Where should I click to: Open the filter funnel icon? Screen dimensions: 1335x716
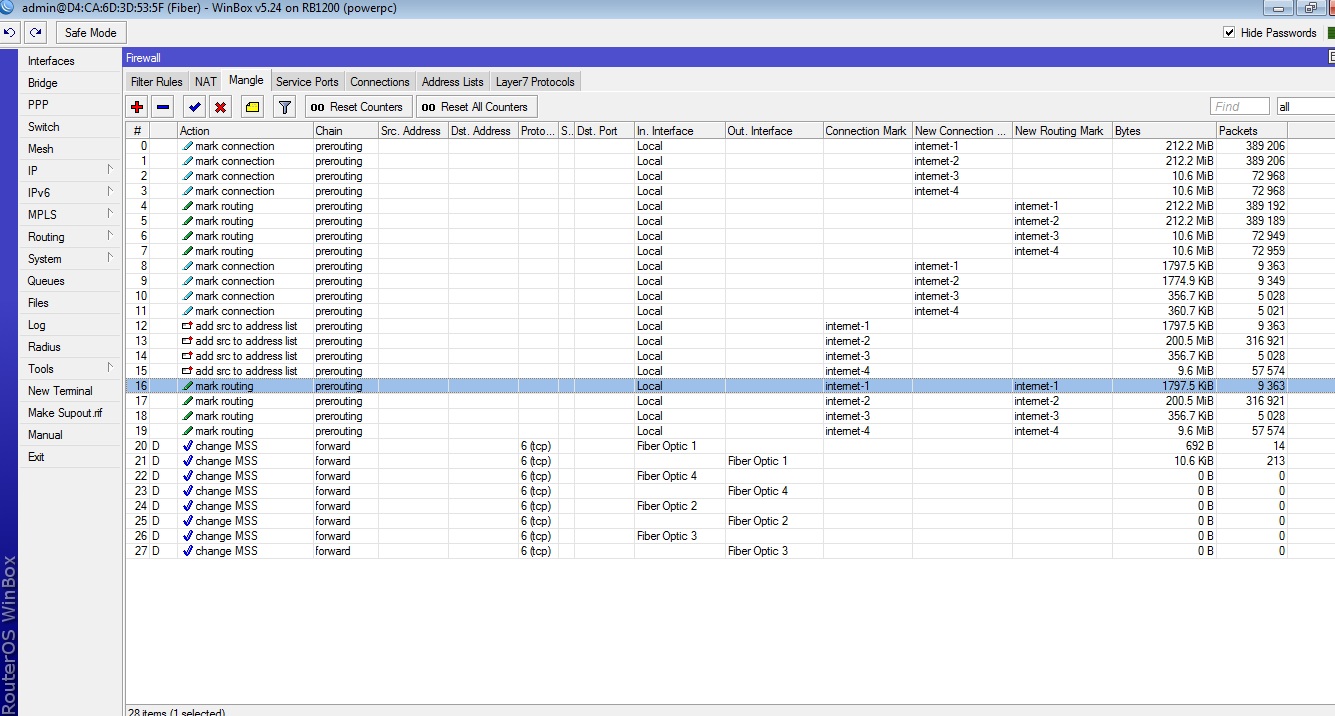pyautogui.click(x=285, y=107)
